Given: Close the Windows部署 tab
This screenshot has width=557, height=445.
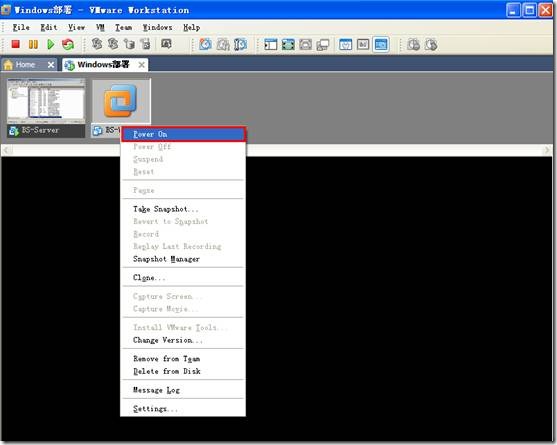Looking at the screenshot, I should [x=142, y=65].
